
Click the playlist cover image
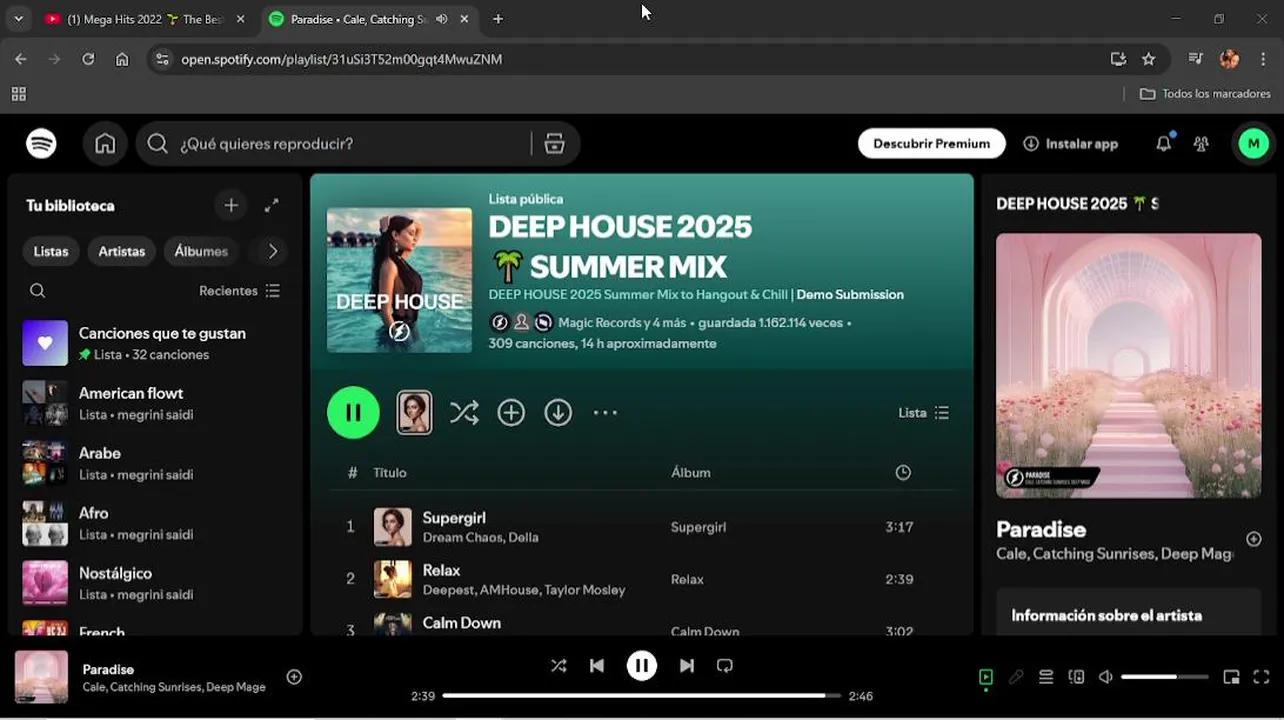399,280
